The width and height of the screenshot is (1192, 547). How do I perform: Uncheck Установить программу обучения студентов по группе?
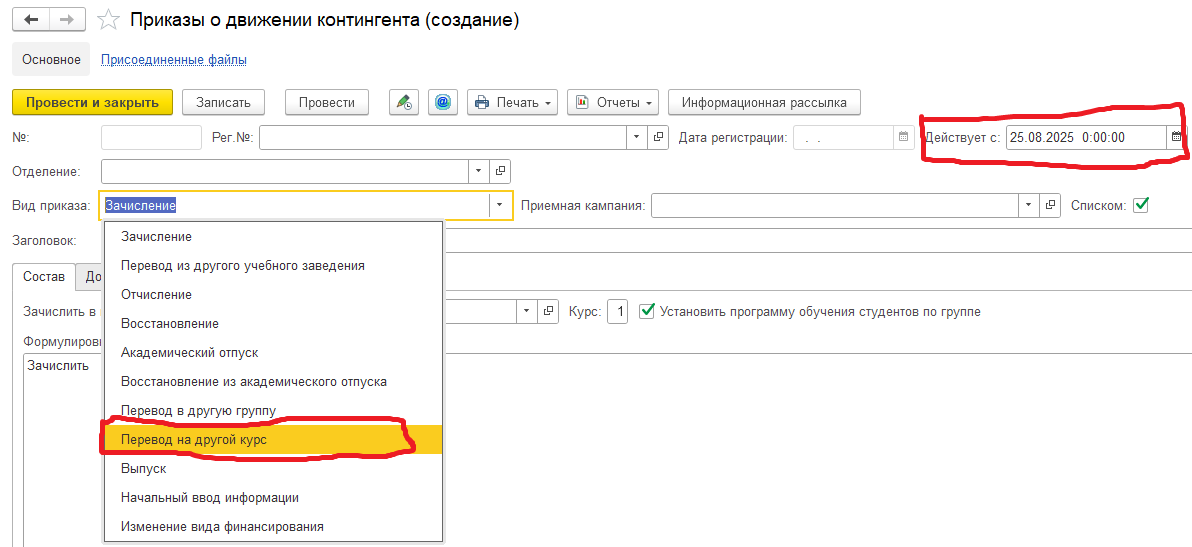[647, 311]
